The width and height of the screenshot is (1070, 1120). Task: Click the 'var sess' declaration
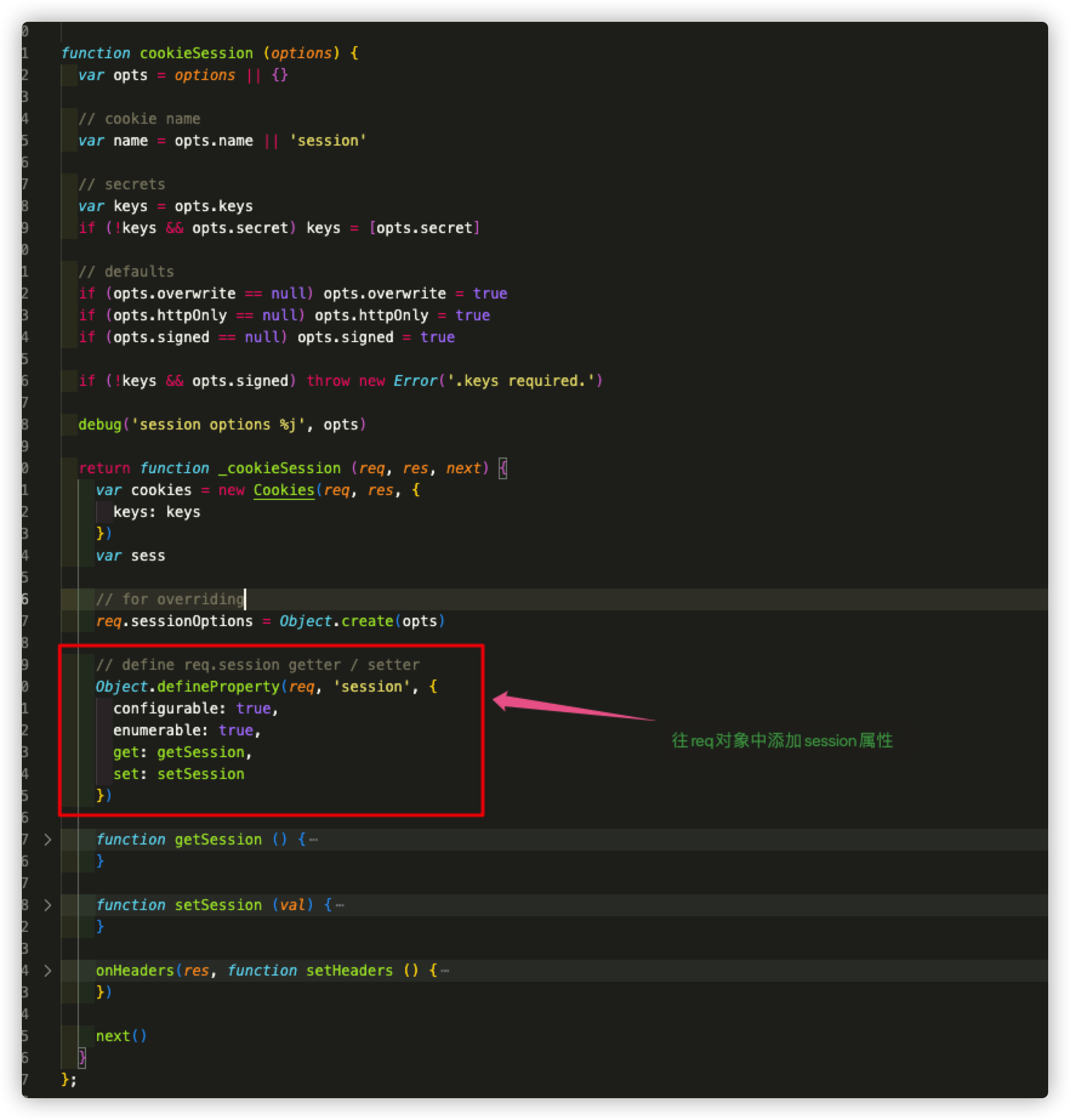(130, 556)
